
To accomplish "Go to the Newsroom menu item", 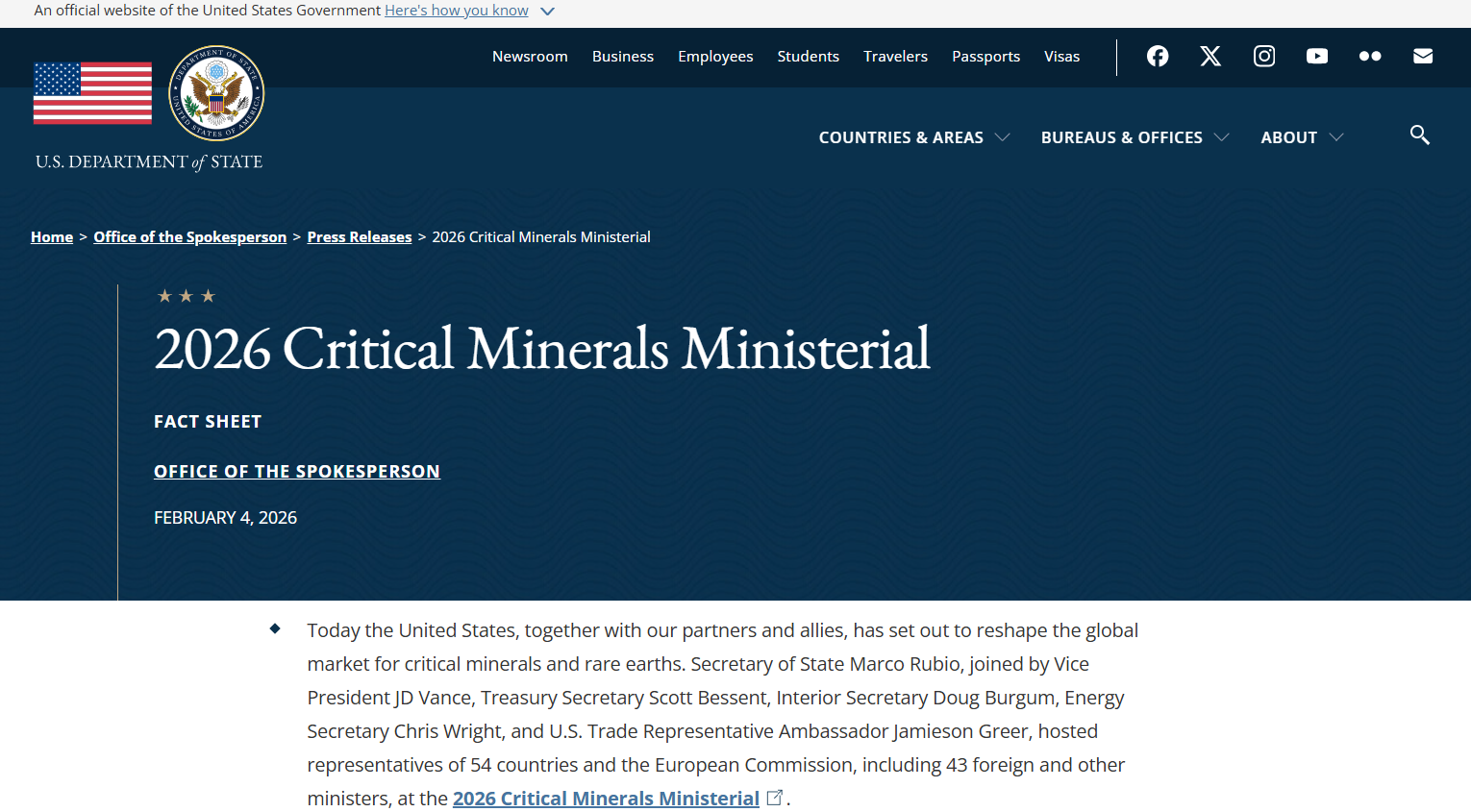I will click(x=530, y=57).
